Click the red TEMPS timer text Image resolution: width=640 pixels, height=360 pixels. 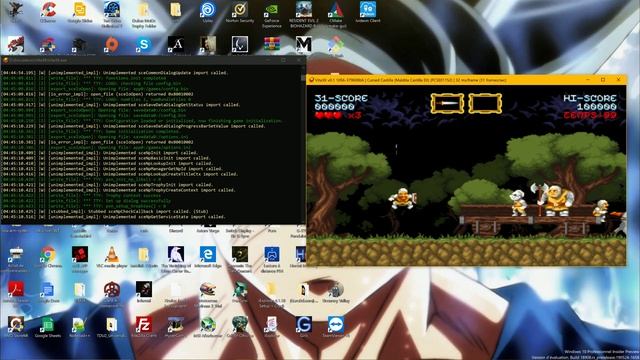pos(590,116)
